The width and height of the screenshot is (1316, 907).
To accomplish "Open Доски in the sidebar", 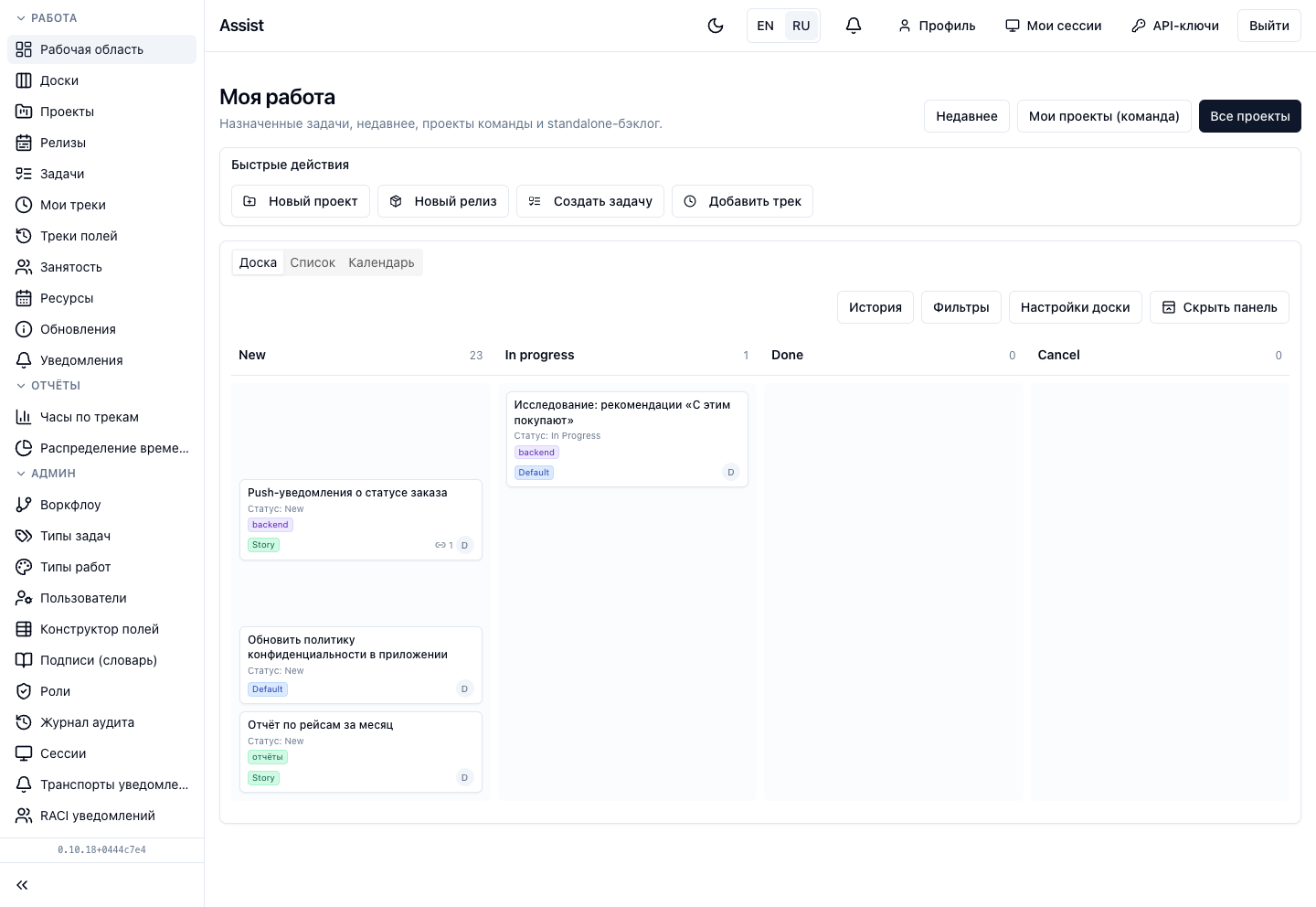I will coord(101,80).
